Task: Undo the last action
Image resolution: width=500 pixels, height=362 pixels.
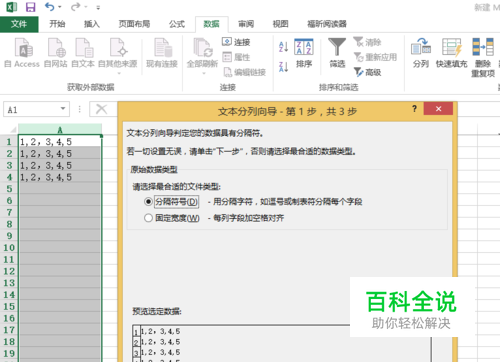Action: 49,7
